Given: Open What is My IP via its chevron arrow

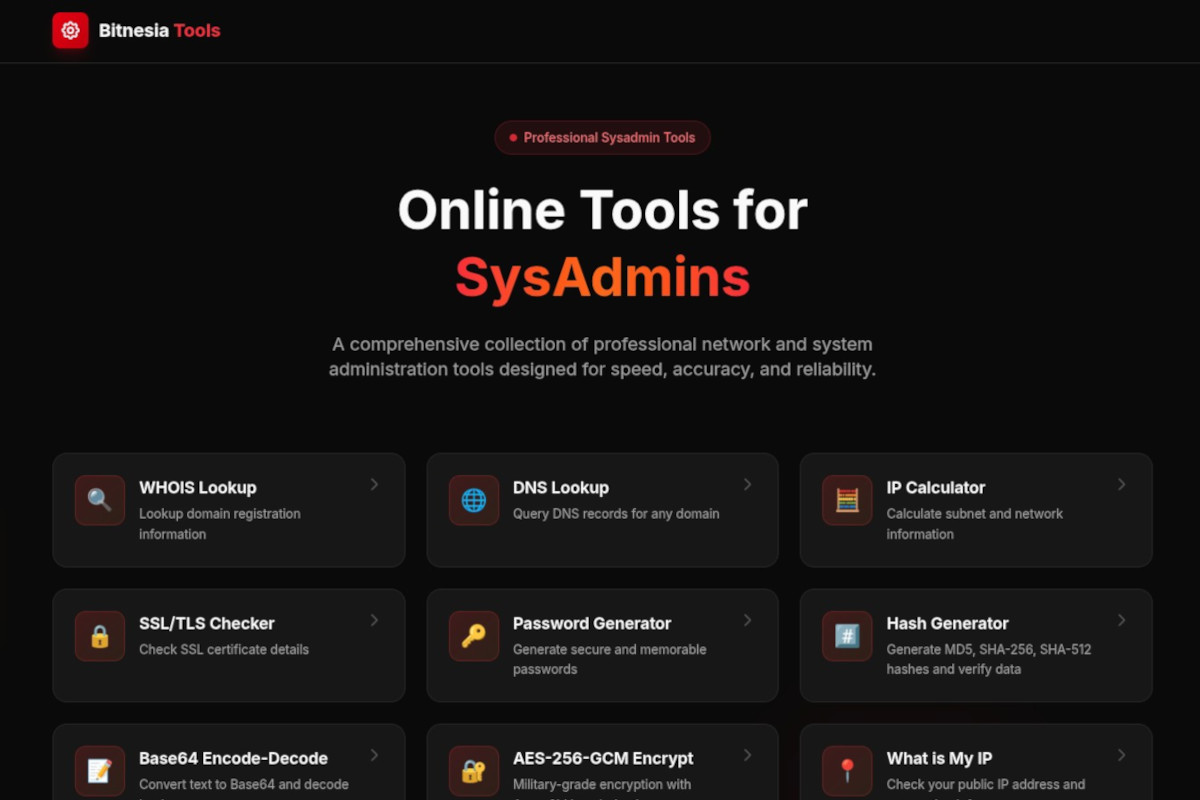Looking at the screenshot, I should tap(1122, 756).
